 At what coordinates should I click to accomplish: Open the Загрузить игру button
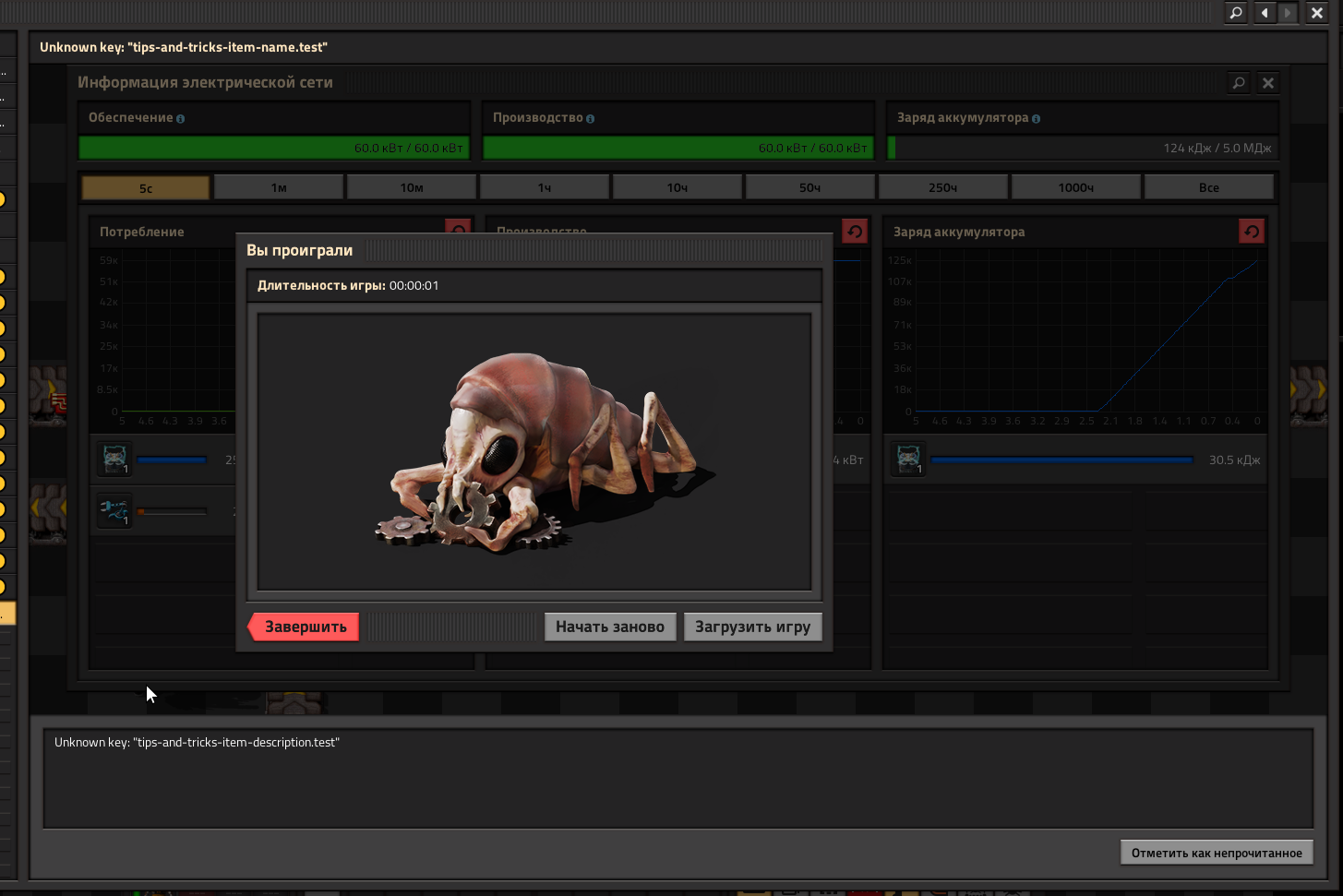[752, 627]
